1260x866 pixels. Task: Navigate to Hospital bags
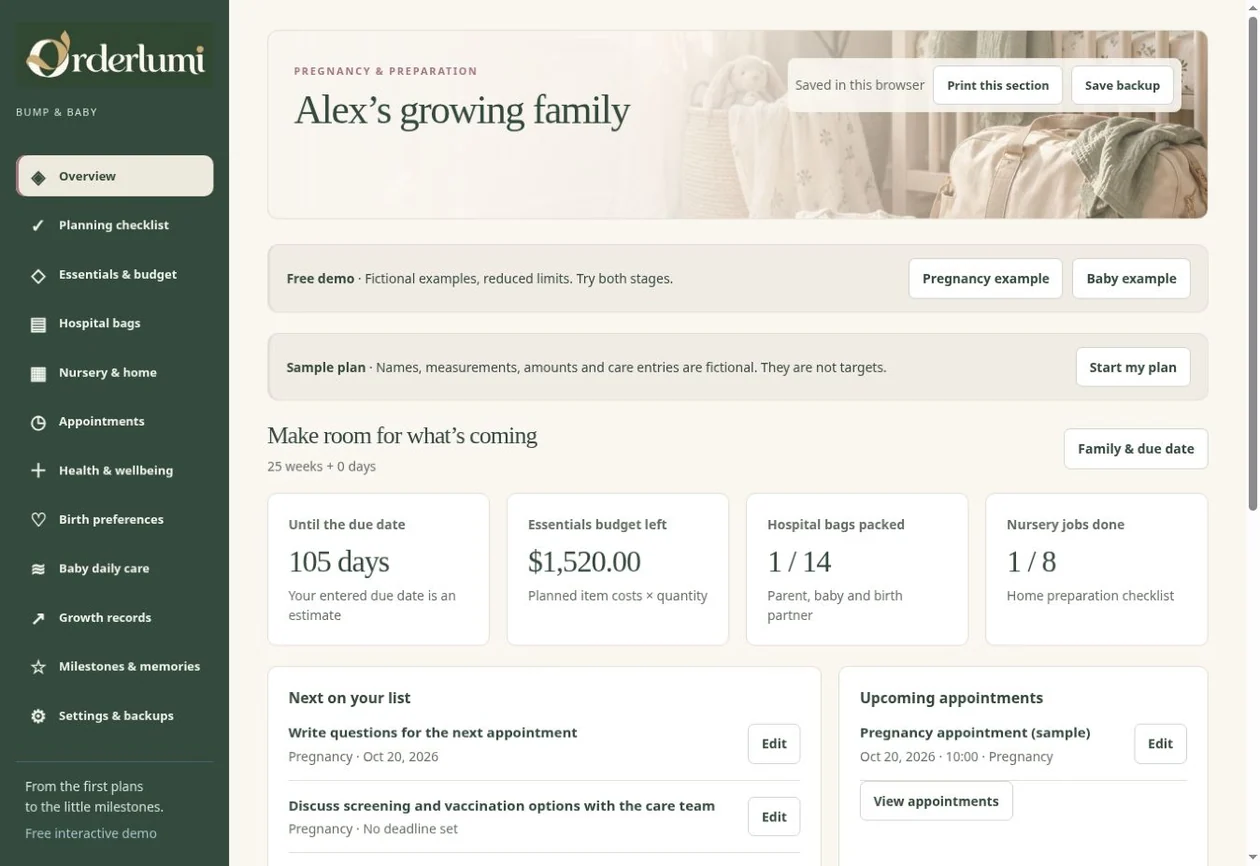point(114,323)
